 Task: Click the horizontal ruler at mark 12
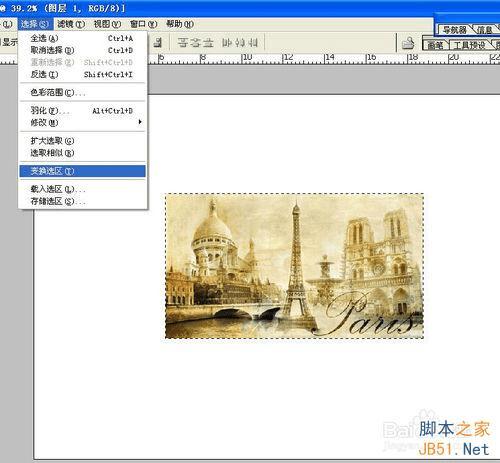click(x=288, y=58)
